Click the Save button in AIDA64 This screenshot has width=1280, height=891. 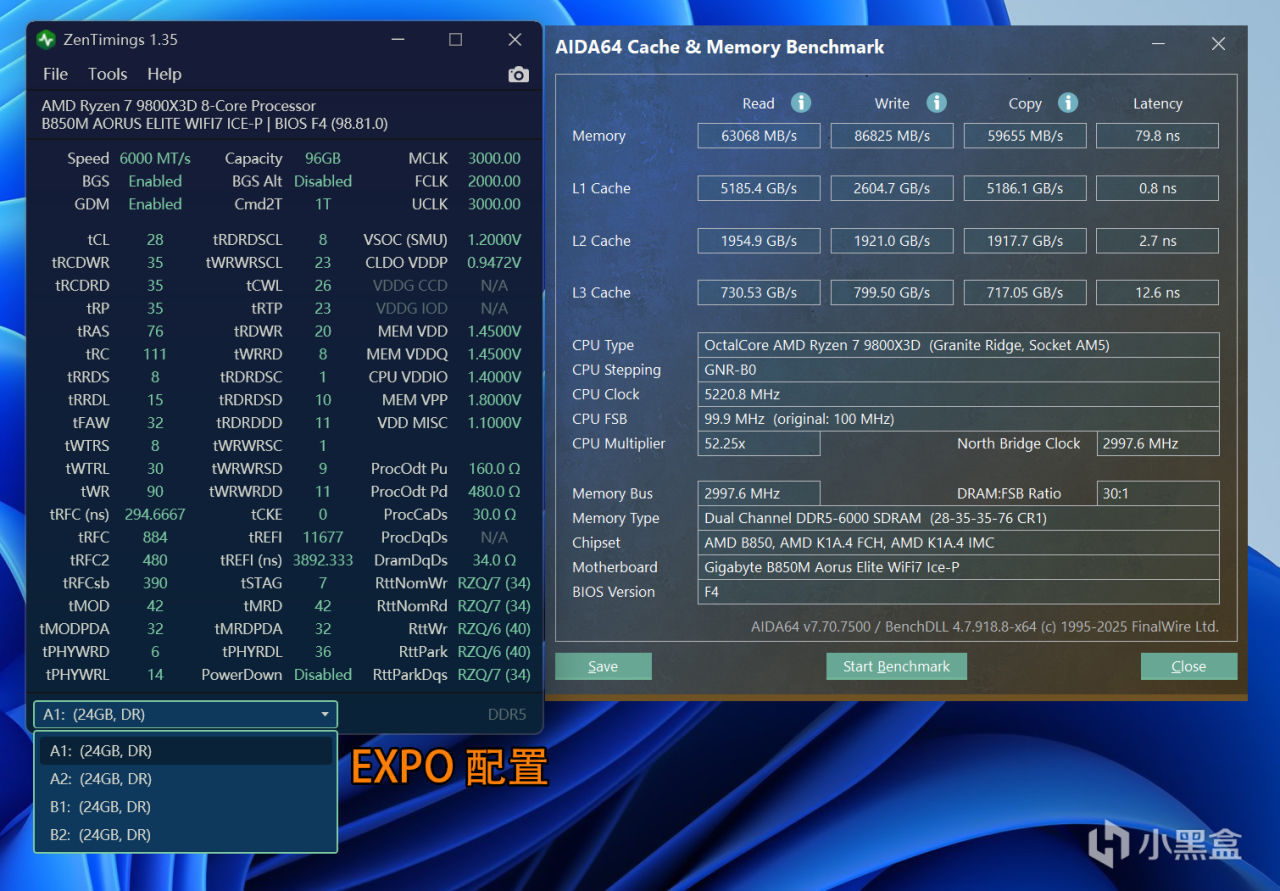pyautogui.click(x=603, y=667)
